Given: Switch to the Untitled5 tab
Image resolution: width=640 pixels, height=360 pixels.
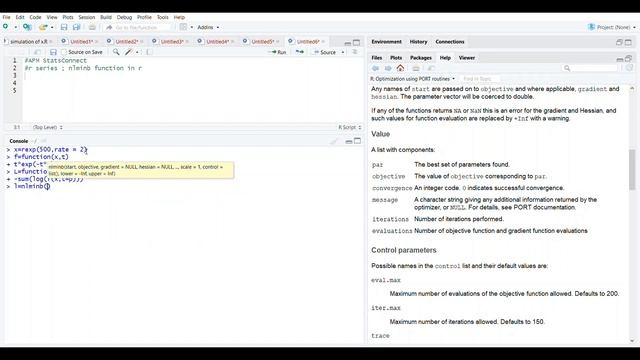Looking at the screenshot, I should coord(262,42).
